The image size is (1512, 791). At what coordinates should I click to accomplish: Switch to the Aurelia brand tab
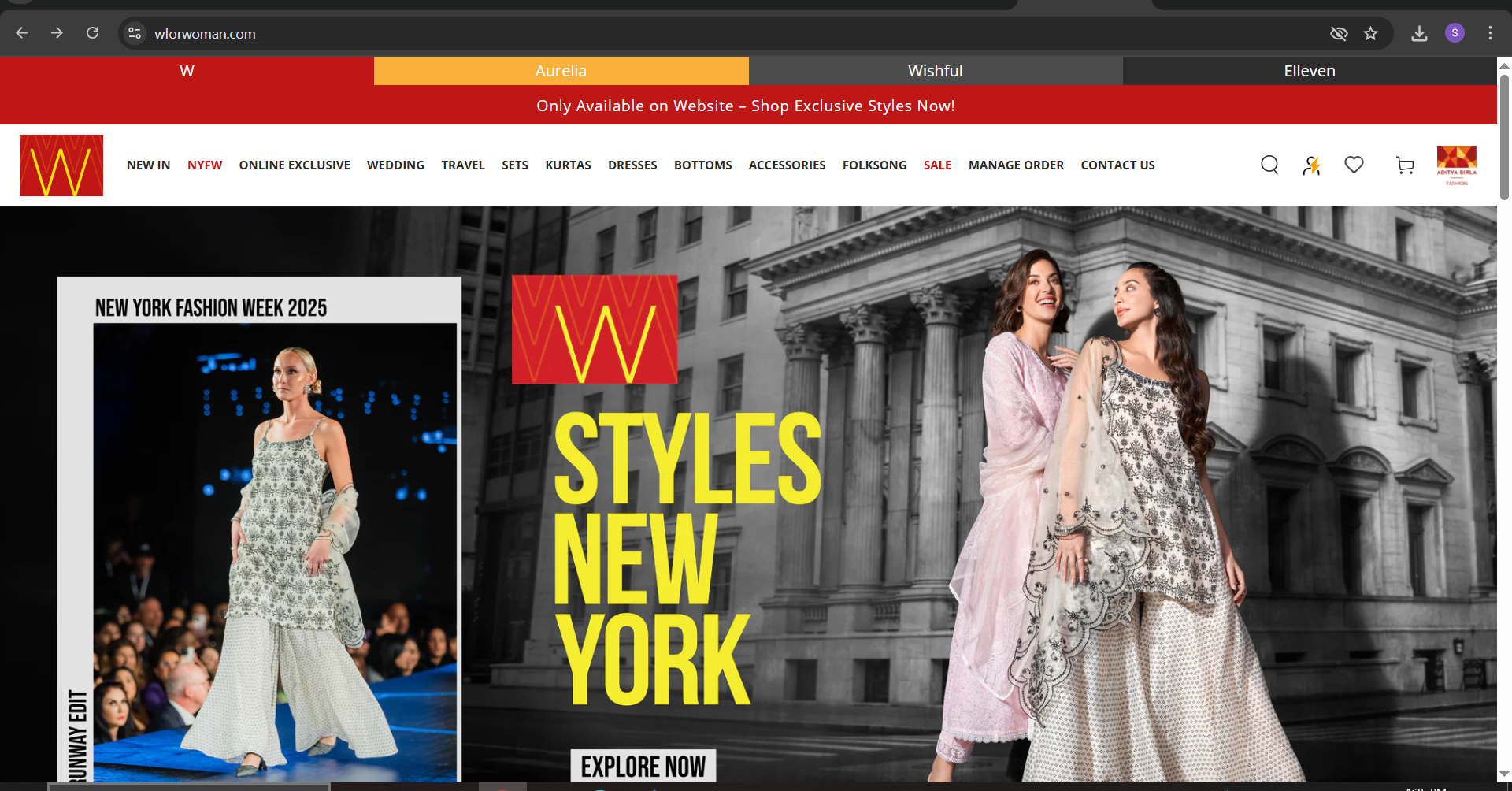pyautogui.click(x=561, y=71)
